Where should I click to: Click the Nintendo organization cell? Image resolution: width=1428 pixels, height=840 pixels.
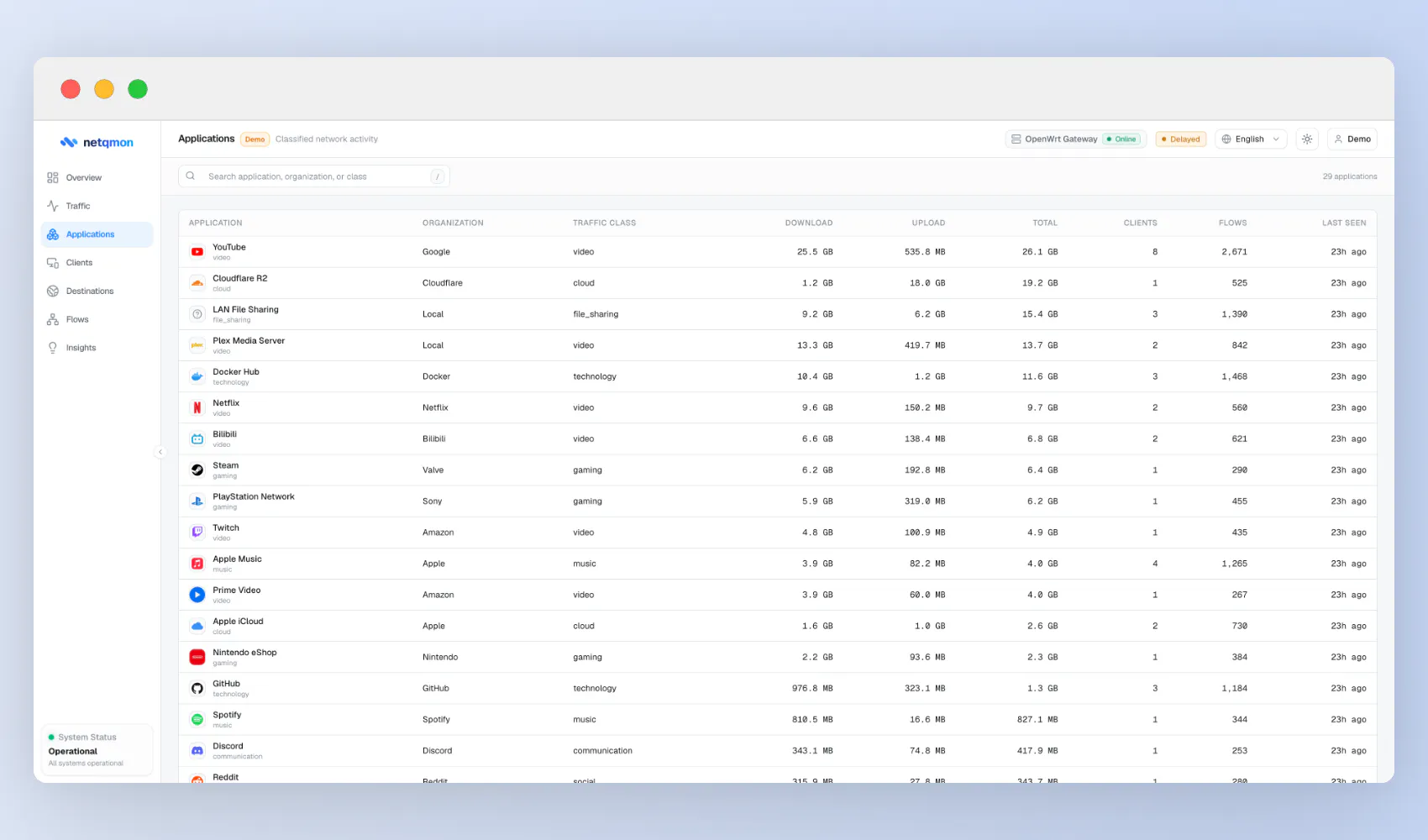[x=440, y=657]
